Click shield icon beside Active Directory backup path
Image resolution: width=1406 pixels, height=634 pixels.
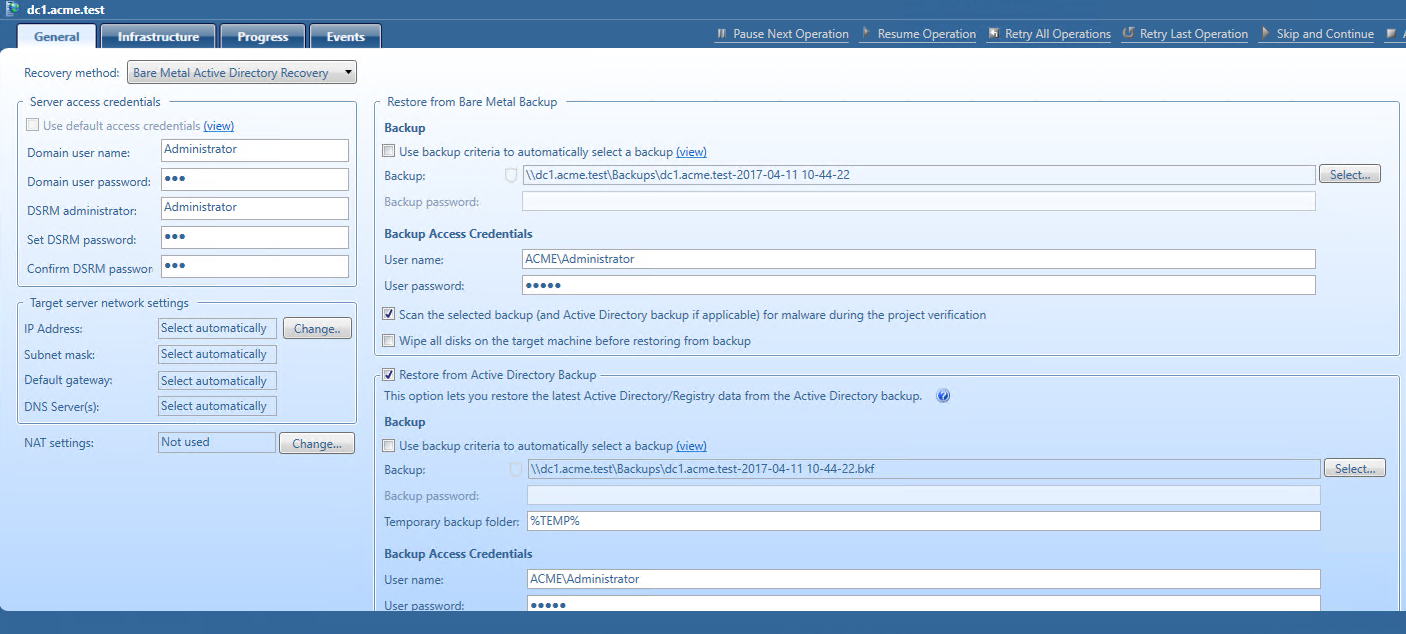[516, 469]
